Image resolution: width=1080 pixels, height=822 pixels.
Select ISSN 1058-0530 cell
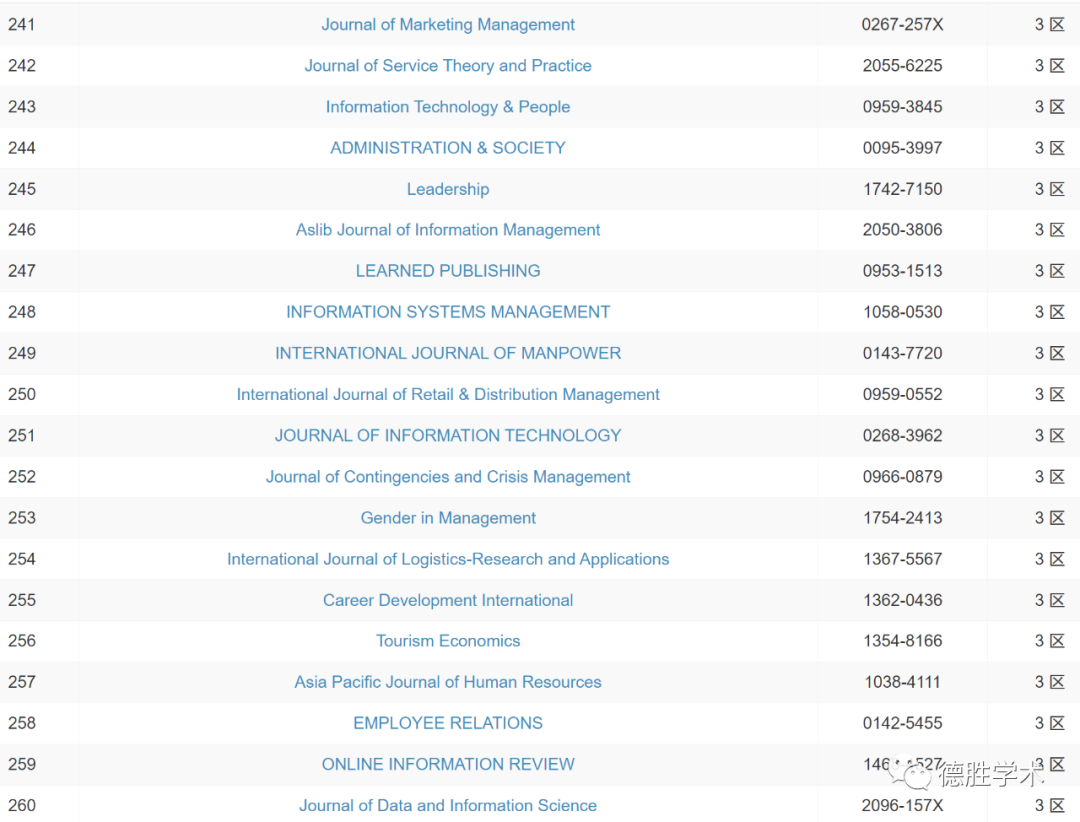pos(902,312)
